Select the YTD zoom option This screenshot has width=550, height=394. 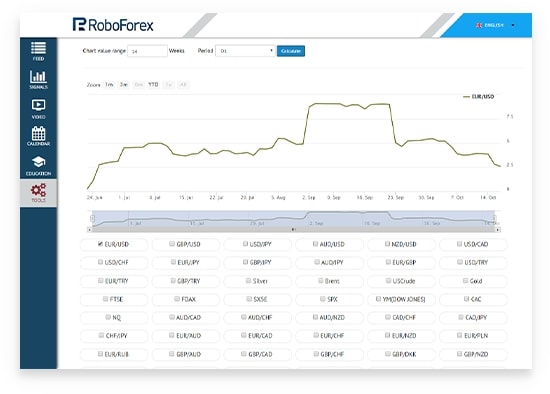pyautogui.click(x=153, y=85)
